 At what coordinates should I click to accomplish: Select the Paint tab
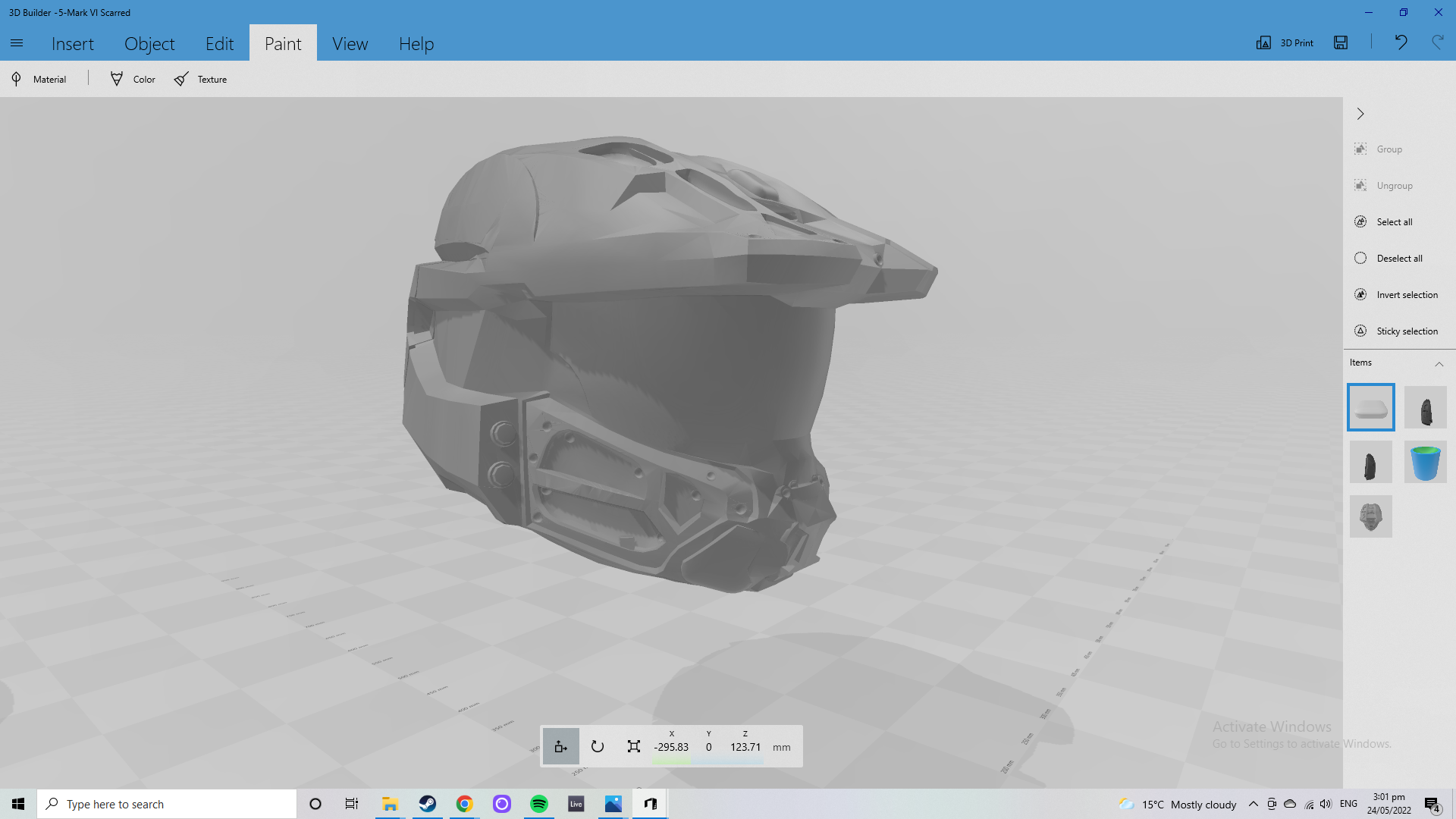(x=283, y=43)
